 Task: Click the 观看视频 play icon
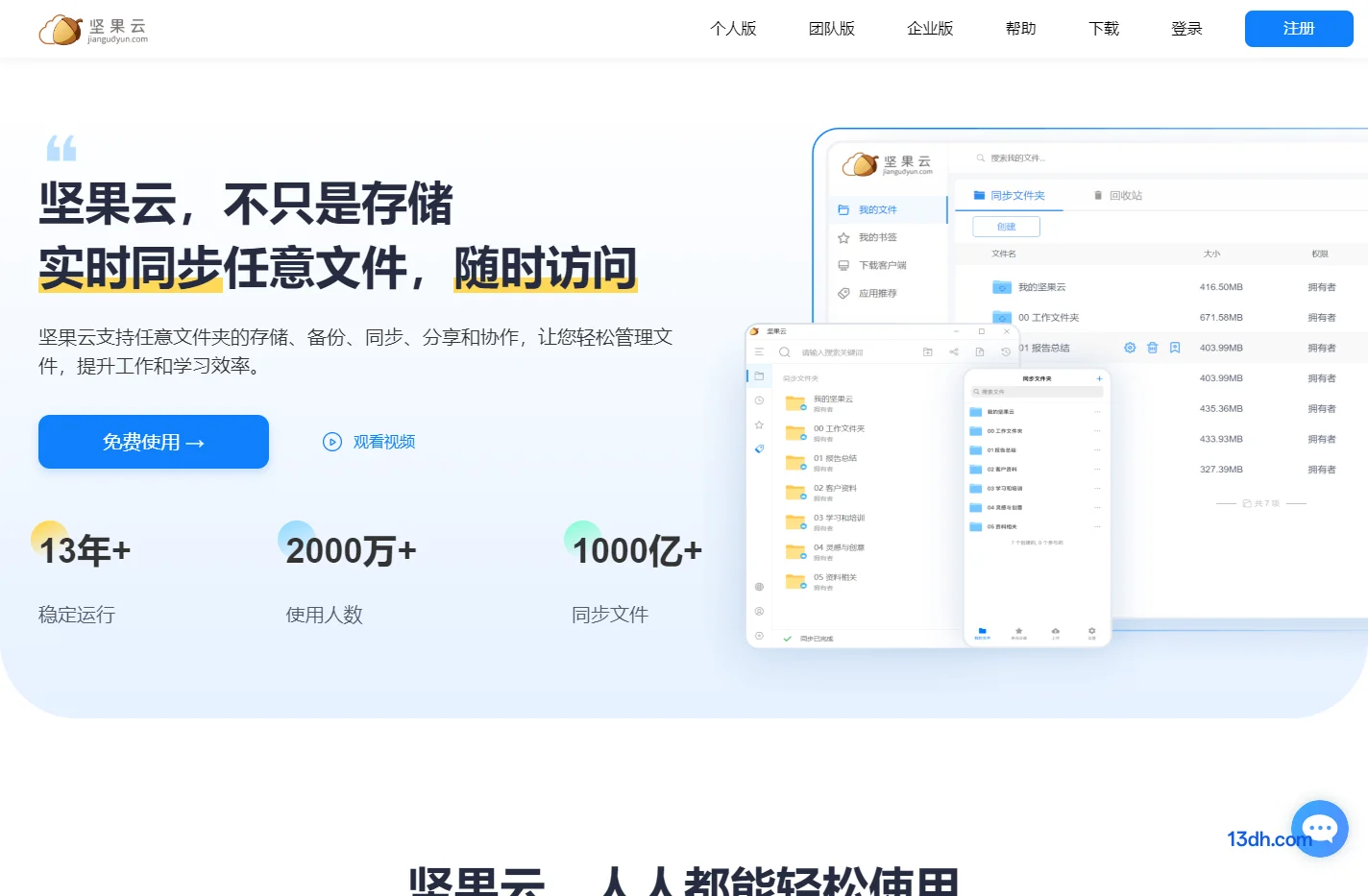[332, 442]
